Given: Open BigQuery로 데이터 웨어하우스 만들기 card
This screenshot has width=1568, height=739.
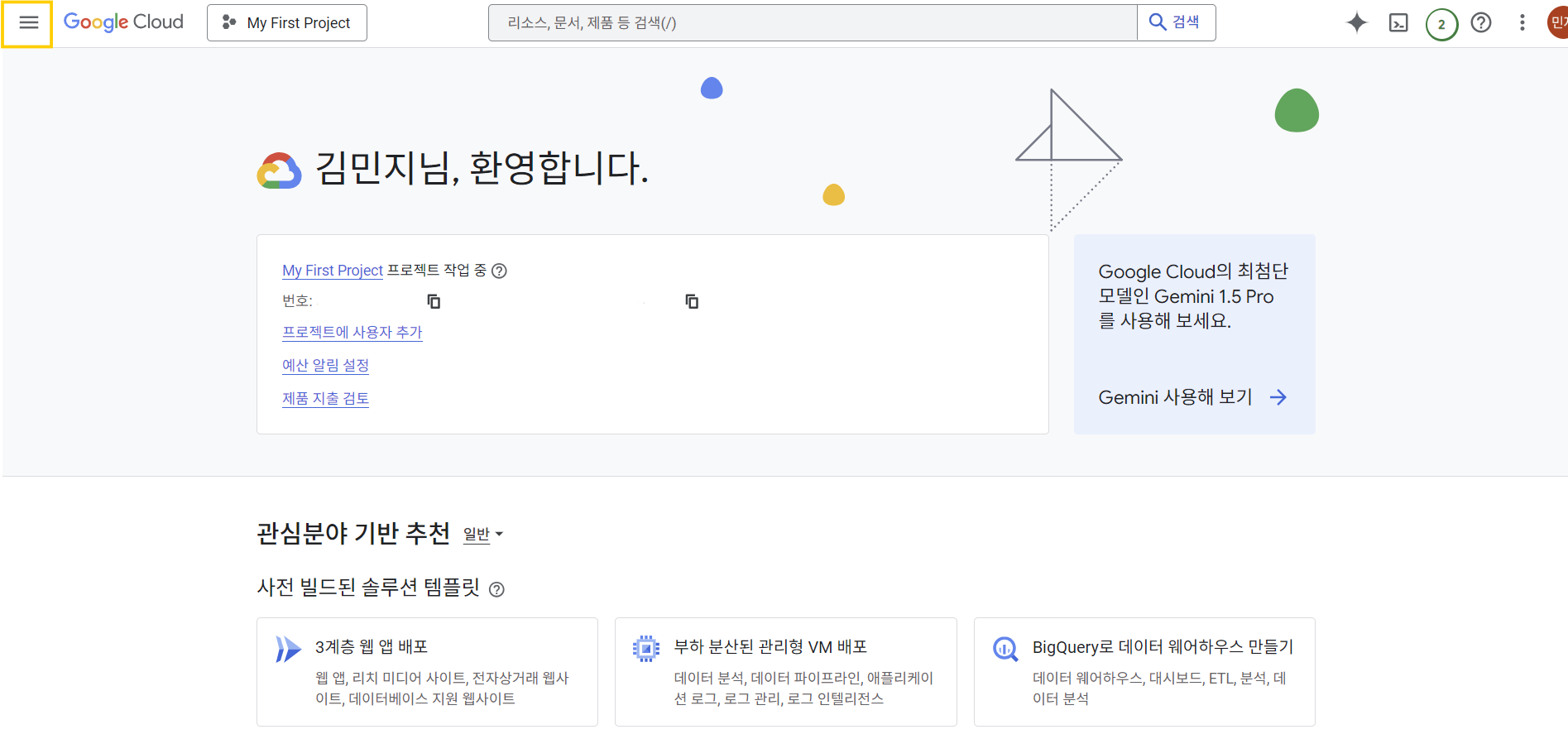Looking at the screenshot, I should pyautogui.click(x=1144, y=672).
